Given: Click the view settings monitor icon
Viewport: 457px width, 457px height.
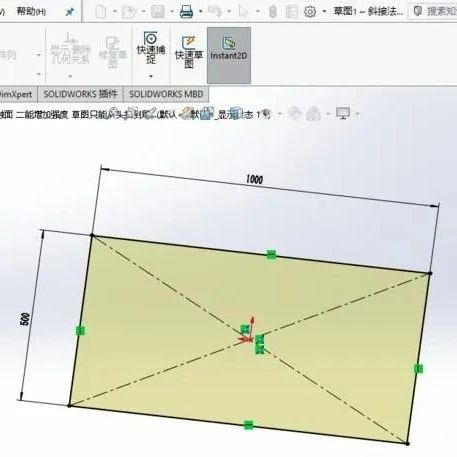Looking at the screenshot, I should click(343, 114).
